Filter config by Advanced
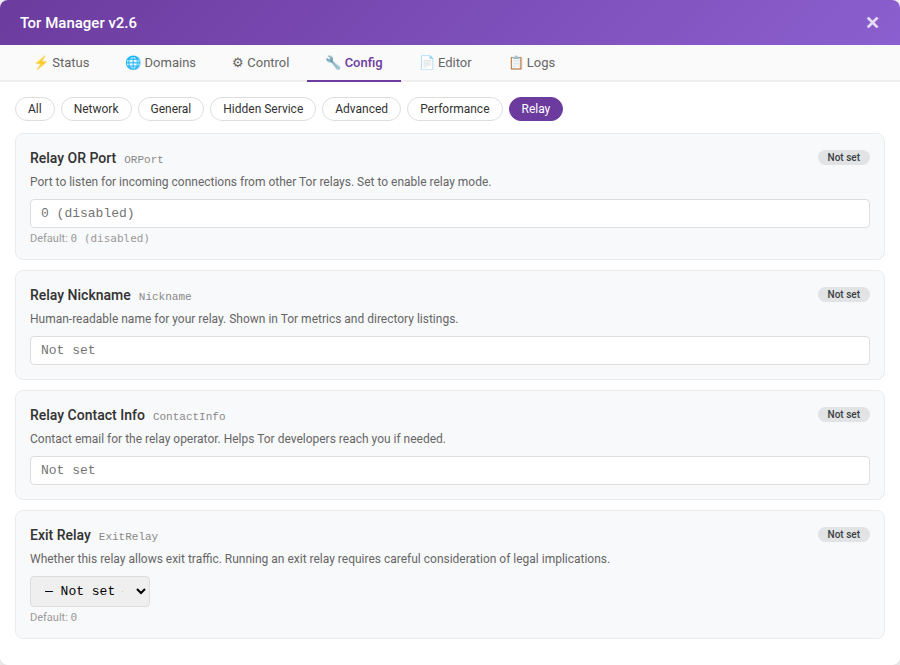The height and width of the screenshot is (665, 900). tap(362, 109)
